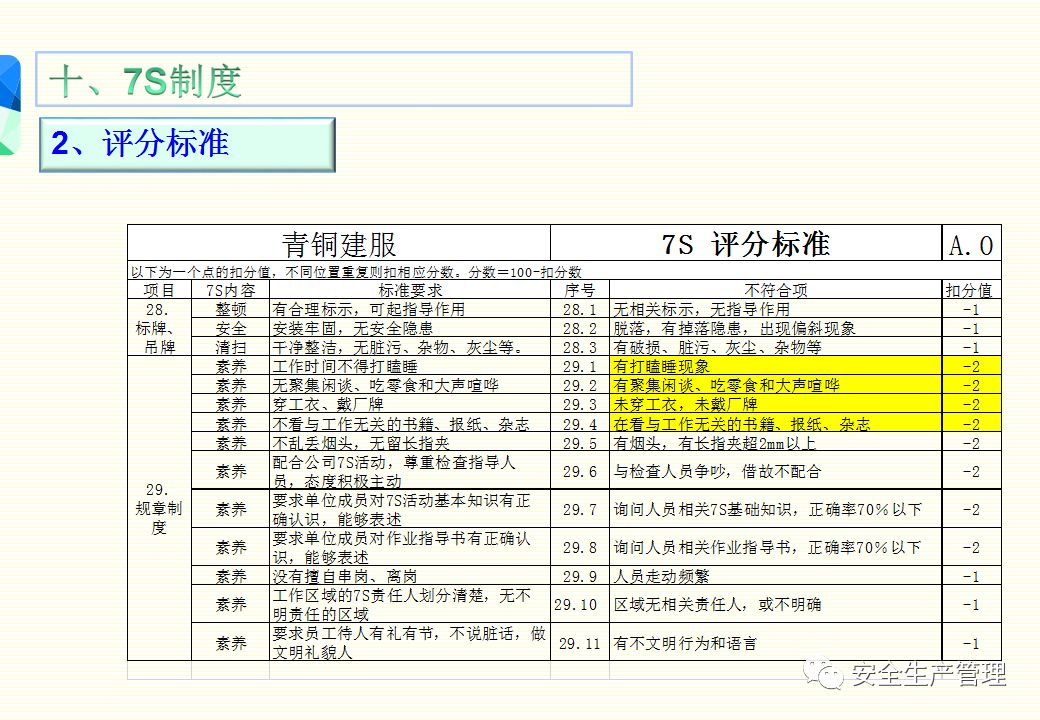Click the '29. 规章制度' item cell
Screen dimensions: 1040x720
(159, 509)
